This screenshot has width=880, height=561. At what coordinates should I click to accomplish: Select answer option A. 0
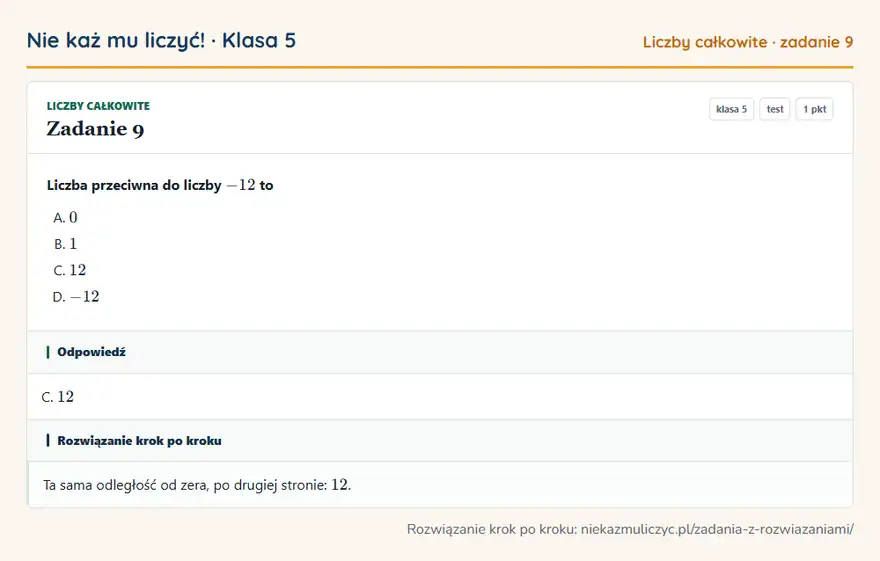click(x=65, y=218)
